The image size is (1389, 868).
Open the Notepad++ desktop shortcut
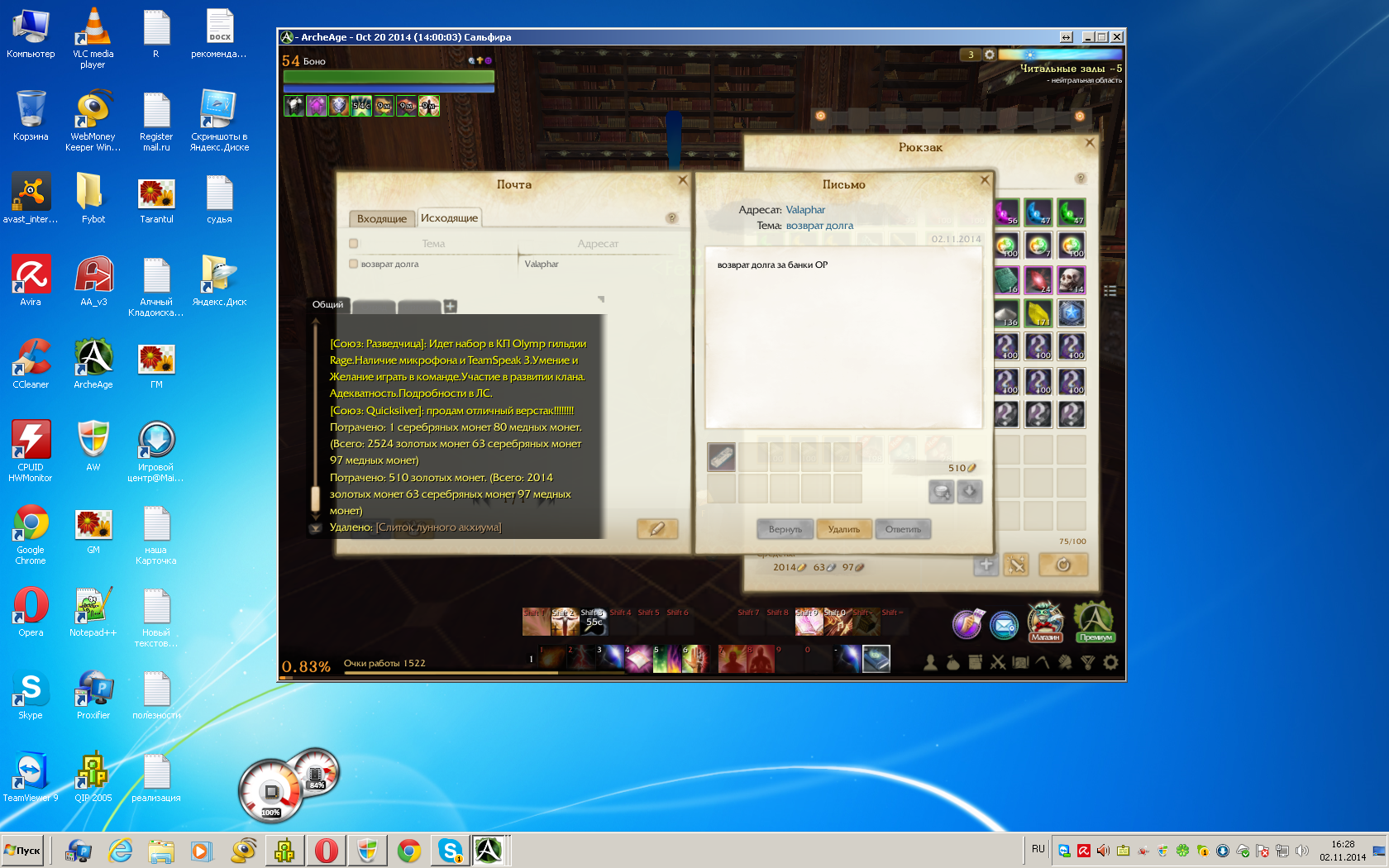point(93,612)
